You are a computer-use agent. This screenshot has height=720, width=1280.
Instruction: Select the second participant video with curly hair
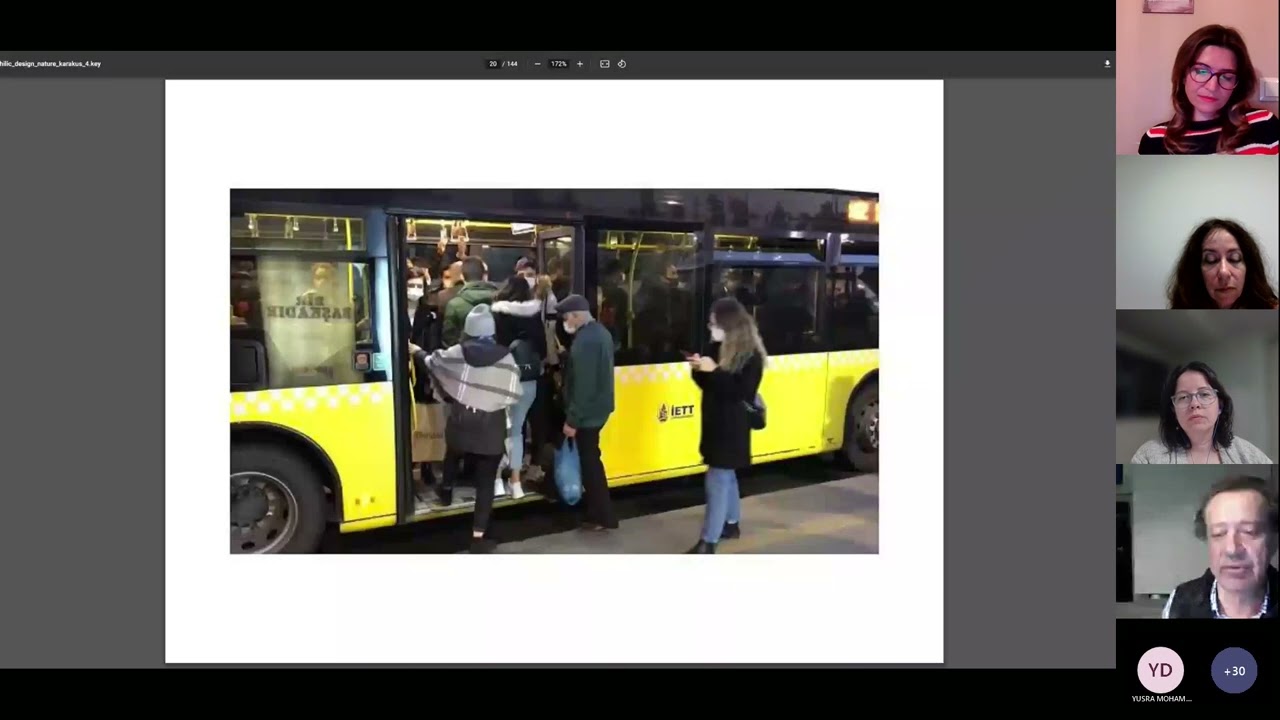coord(1198,232)
